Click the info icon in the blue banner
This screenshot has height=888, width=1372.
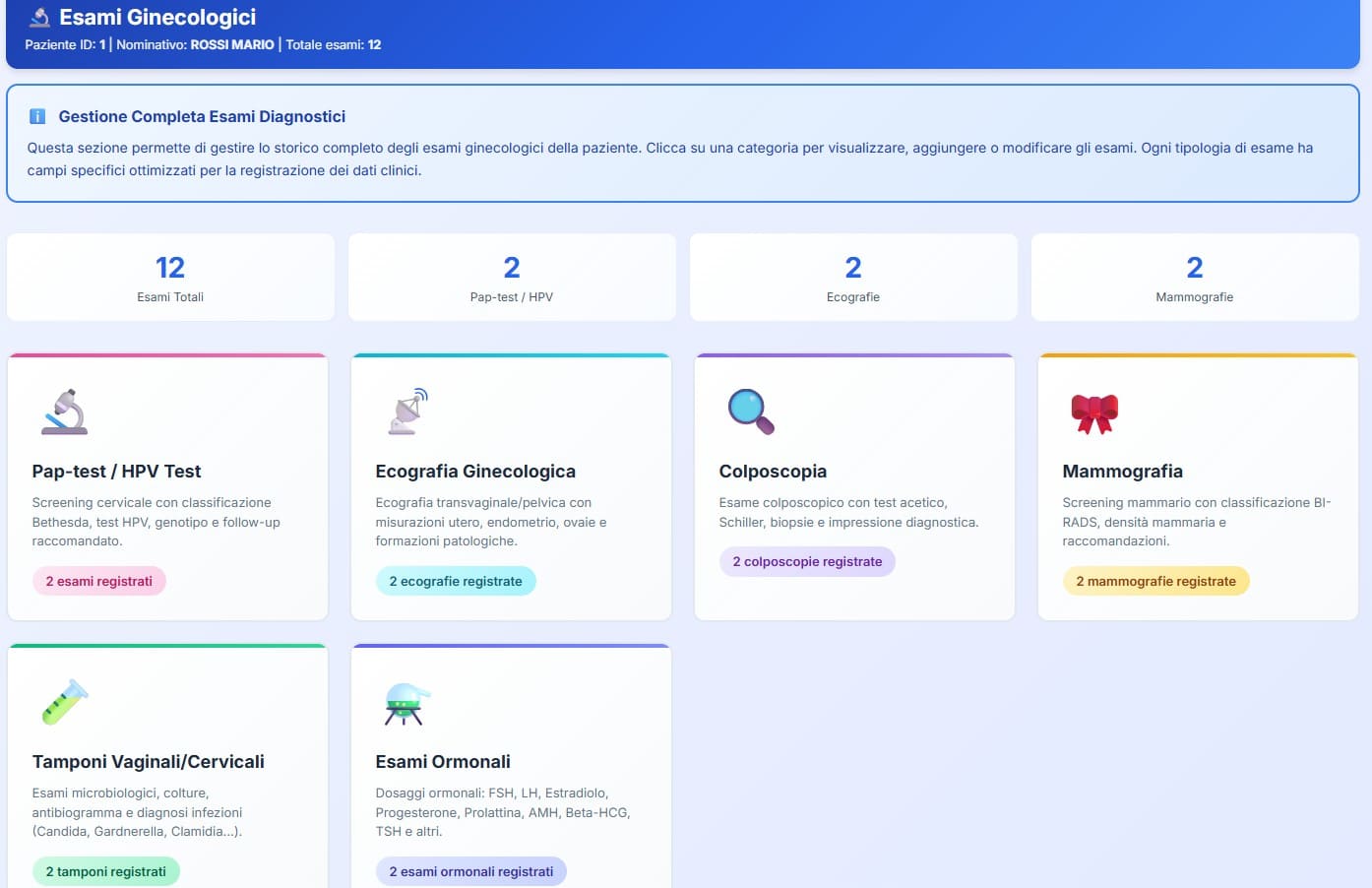click(37, 116)
